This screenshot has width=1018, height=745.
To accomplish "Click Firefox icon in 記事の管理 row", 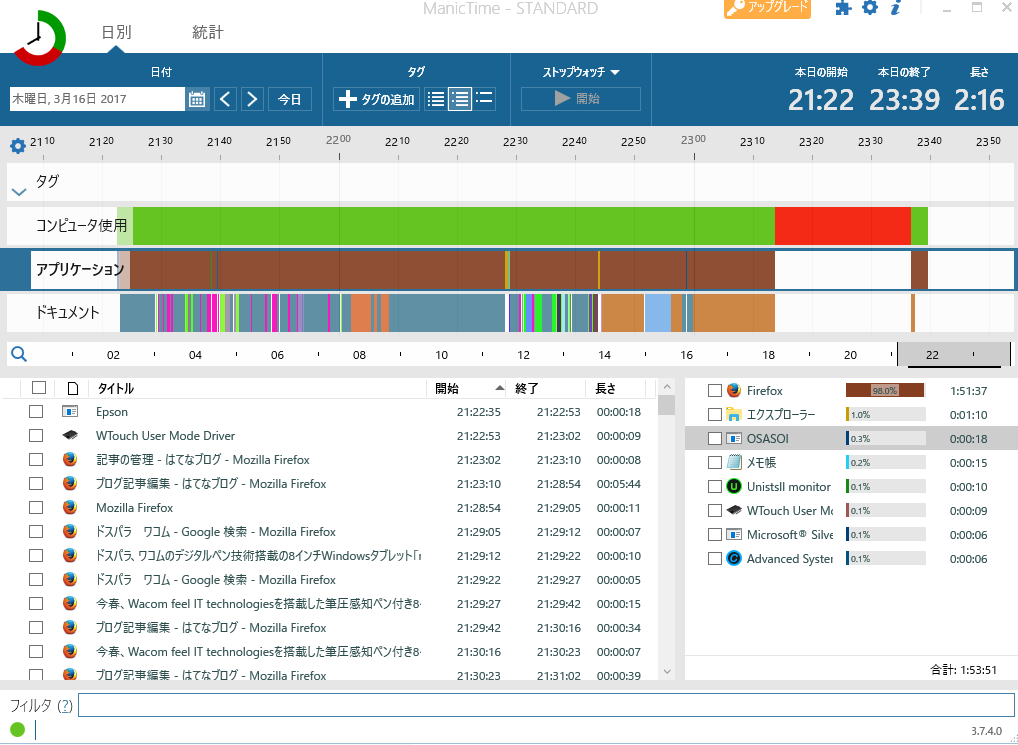I will pos(69,459).
